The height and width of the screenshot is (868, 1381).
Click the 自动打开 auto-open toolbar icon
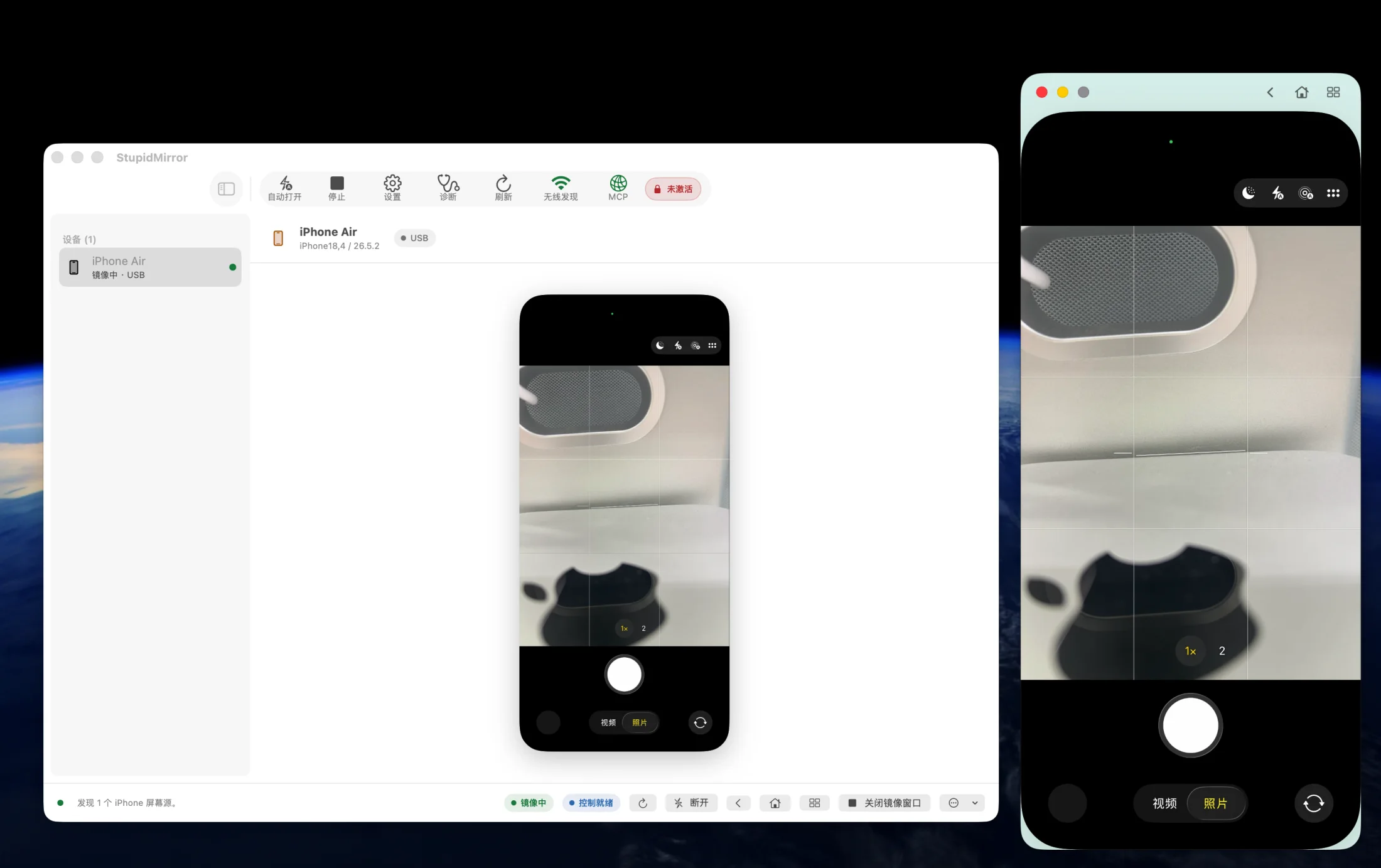285,188
